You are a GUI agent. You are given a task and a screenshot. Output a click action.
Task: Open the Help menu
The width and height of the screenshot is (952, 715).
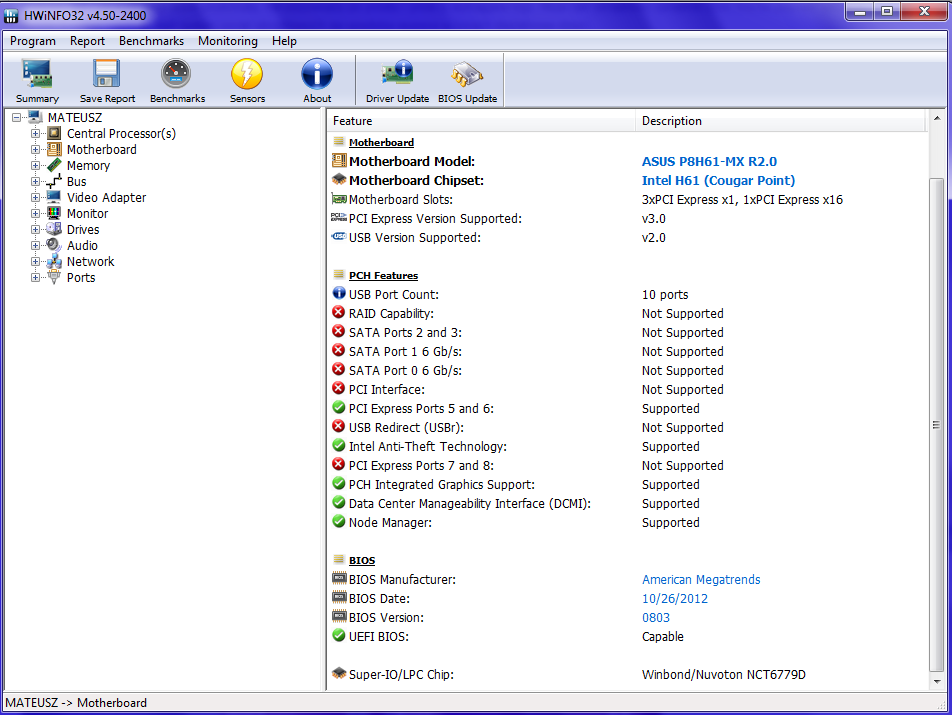(x=284, y=41)
